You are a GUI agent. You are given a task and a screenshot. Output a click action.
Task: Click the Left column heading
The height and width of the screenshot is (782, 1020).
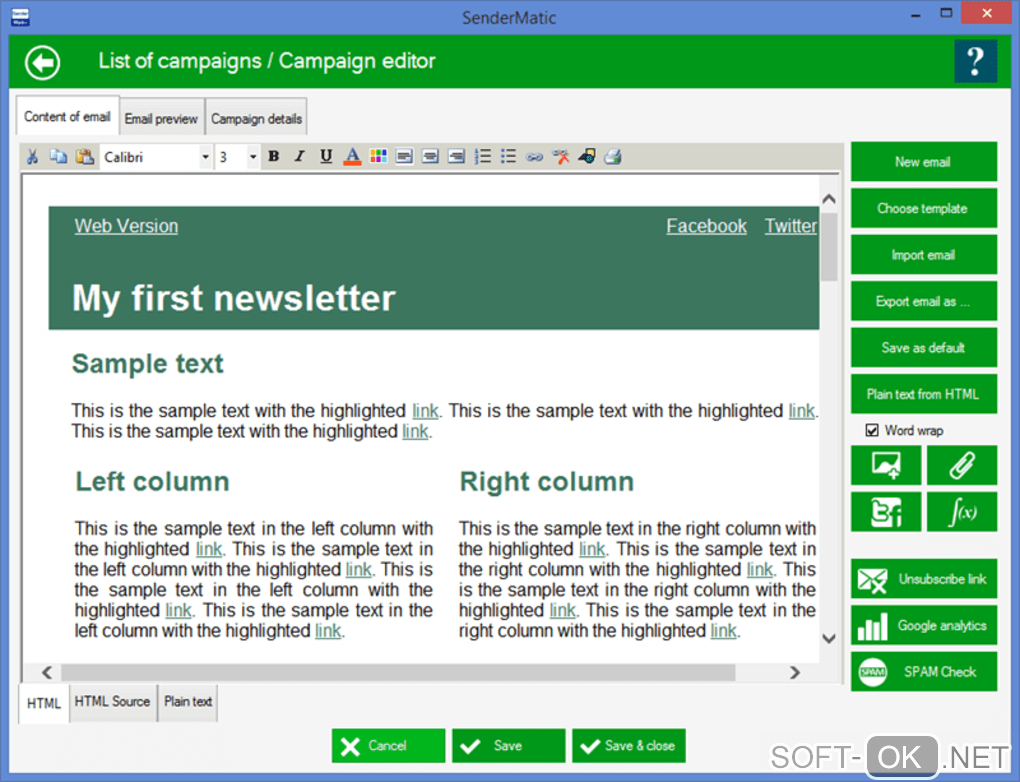point(152,481)
